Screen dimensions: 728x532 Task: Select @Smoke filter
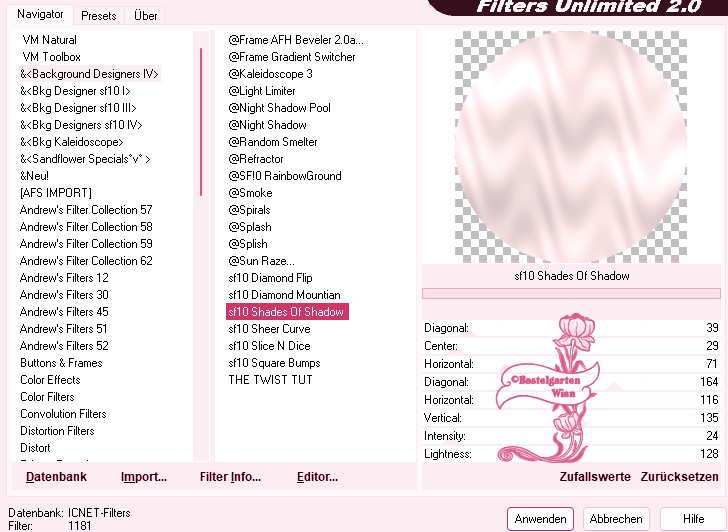pos(250,193)
